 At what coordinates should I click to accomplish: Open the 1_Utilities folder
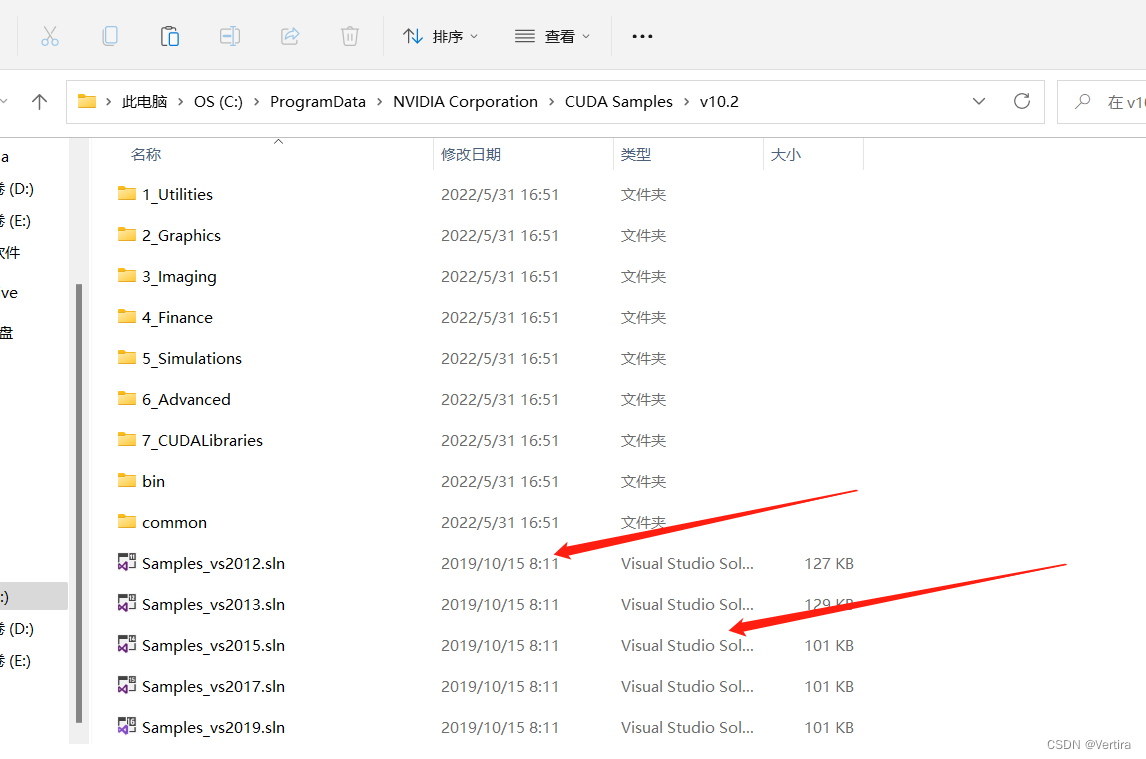tap(176, 194)
